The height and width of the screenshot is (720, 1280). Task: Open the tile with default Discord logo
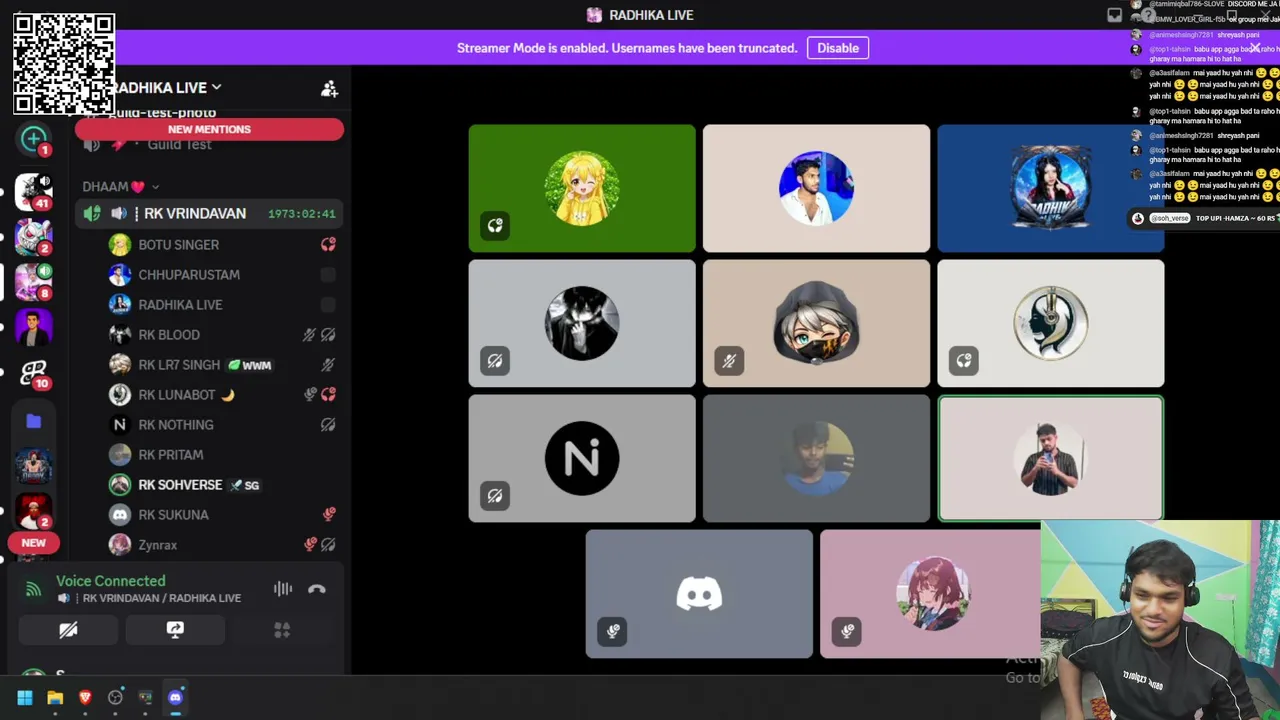(x=699, y=594)
